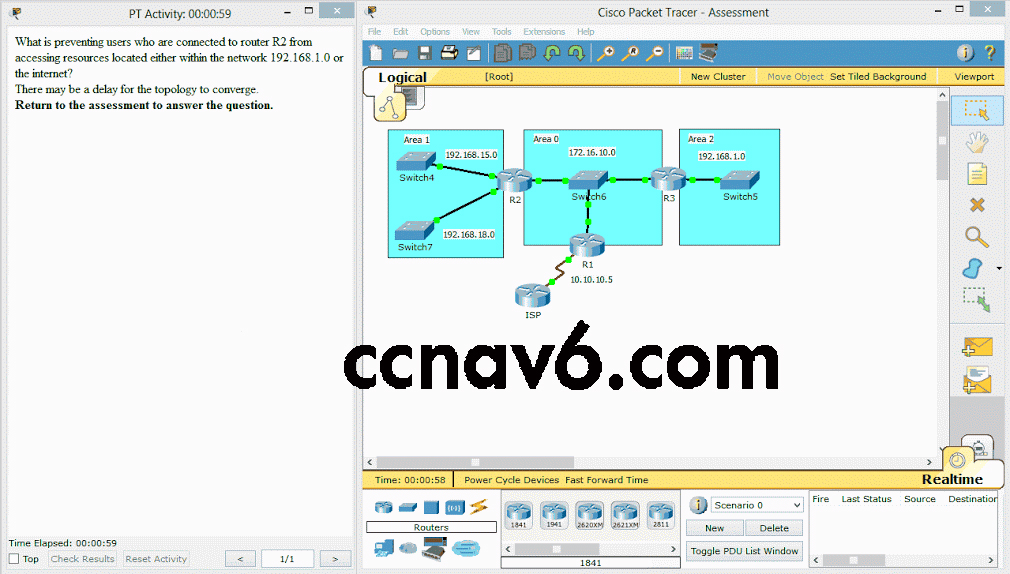
Task: Pick the 1941 router model
Action: tap(554, 515)
